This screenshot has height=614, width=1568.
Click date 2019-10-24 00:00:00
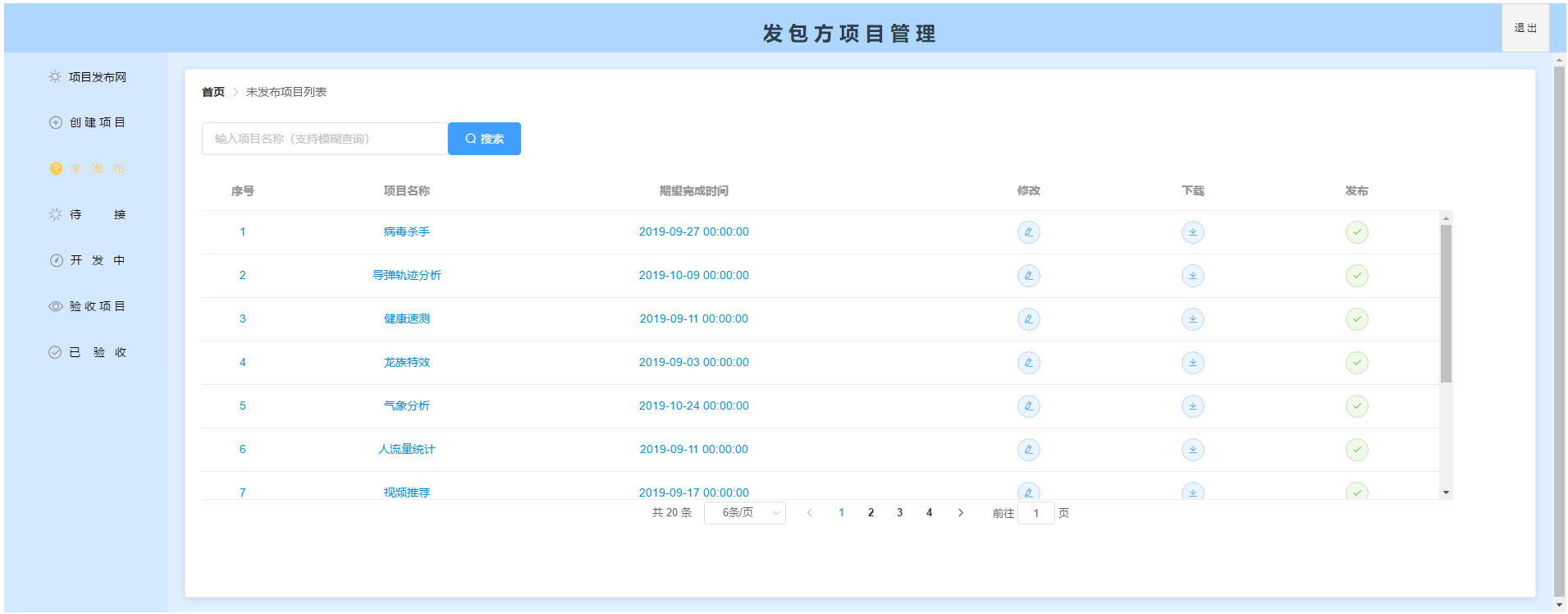click(694, 406)
